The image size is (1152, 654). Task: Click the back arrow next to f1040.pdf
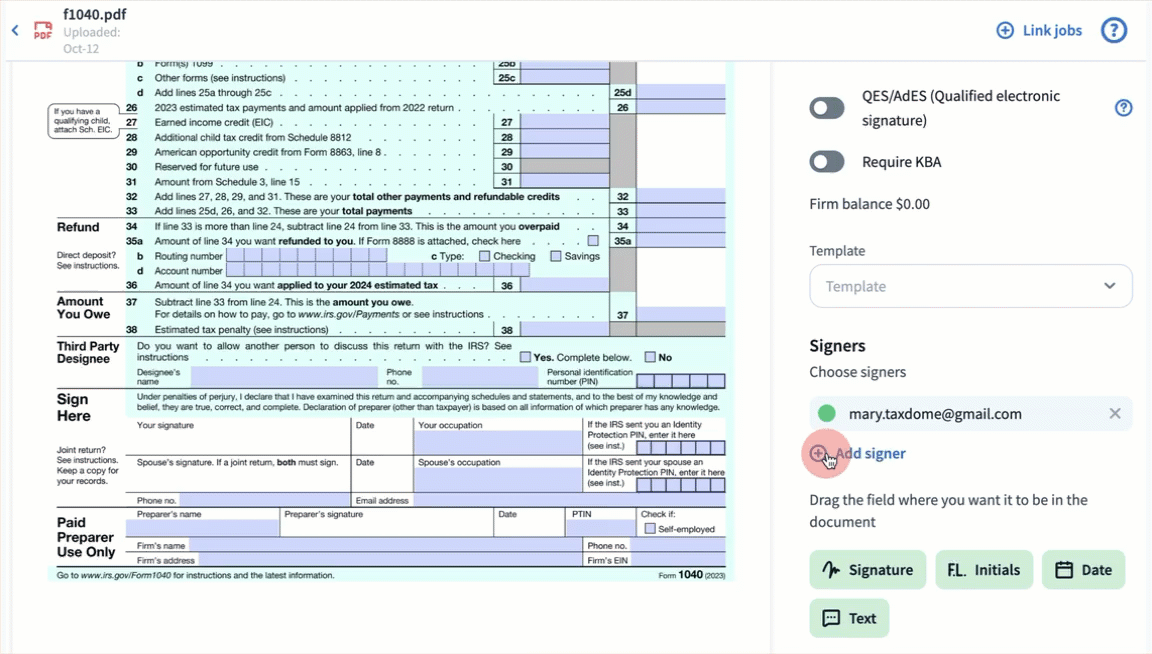15,31
